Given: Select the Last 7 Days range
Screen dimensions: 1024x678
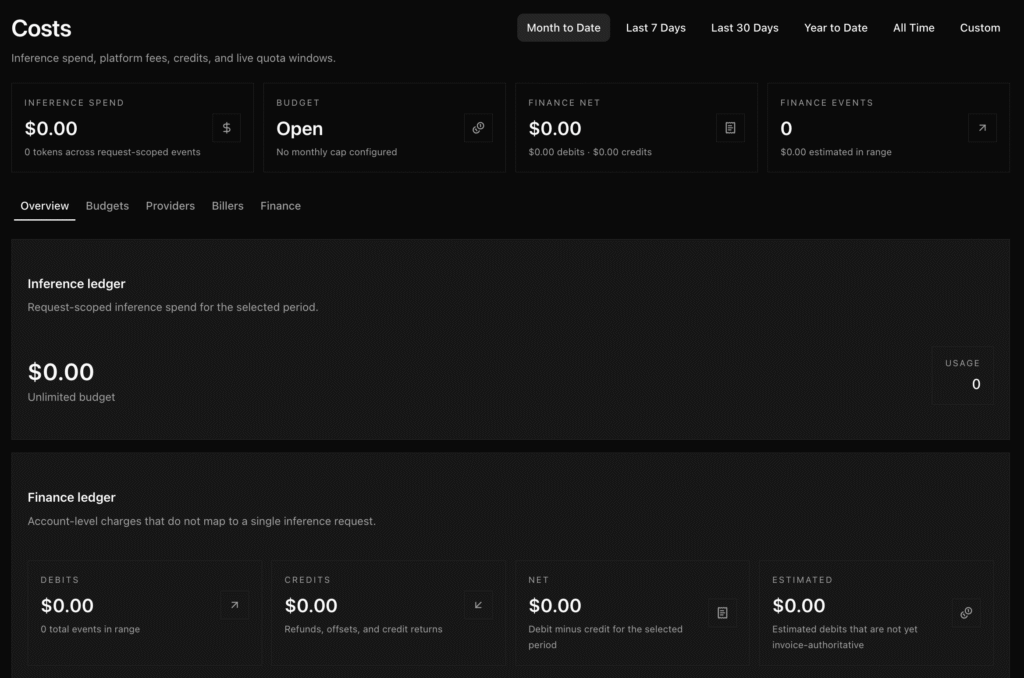Looking at the screenshot, I should click(655, 27).
